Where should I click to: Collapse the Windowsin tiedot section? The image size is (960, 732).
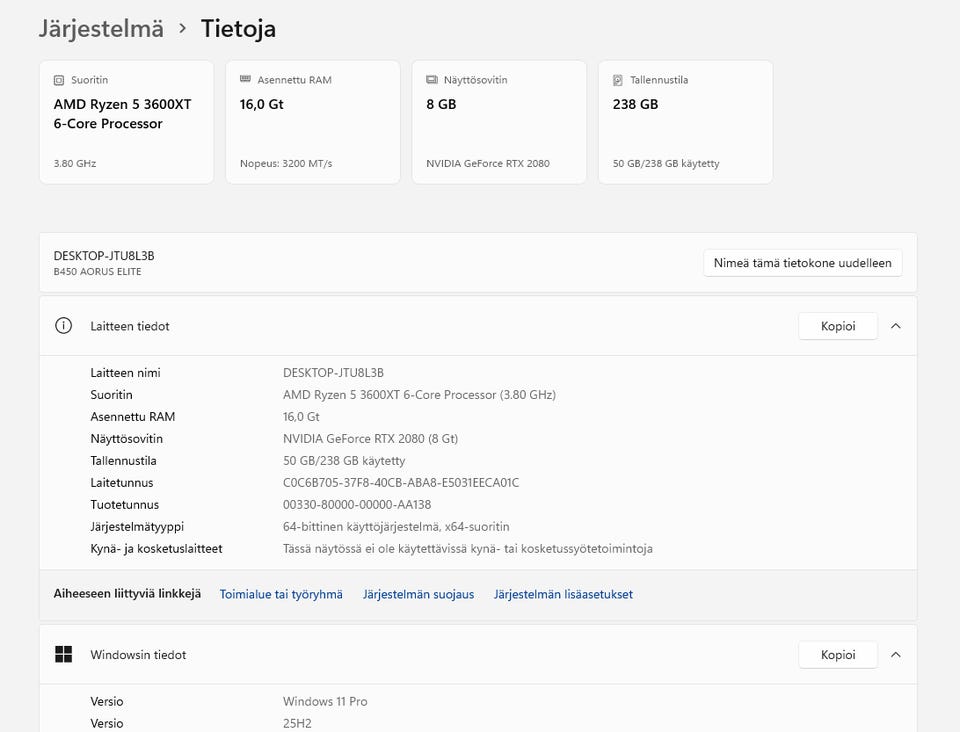click(896, 654)
